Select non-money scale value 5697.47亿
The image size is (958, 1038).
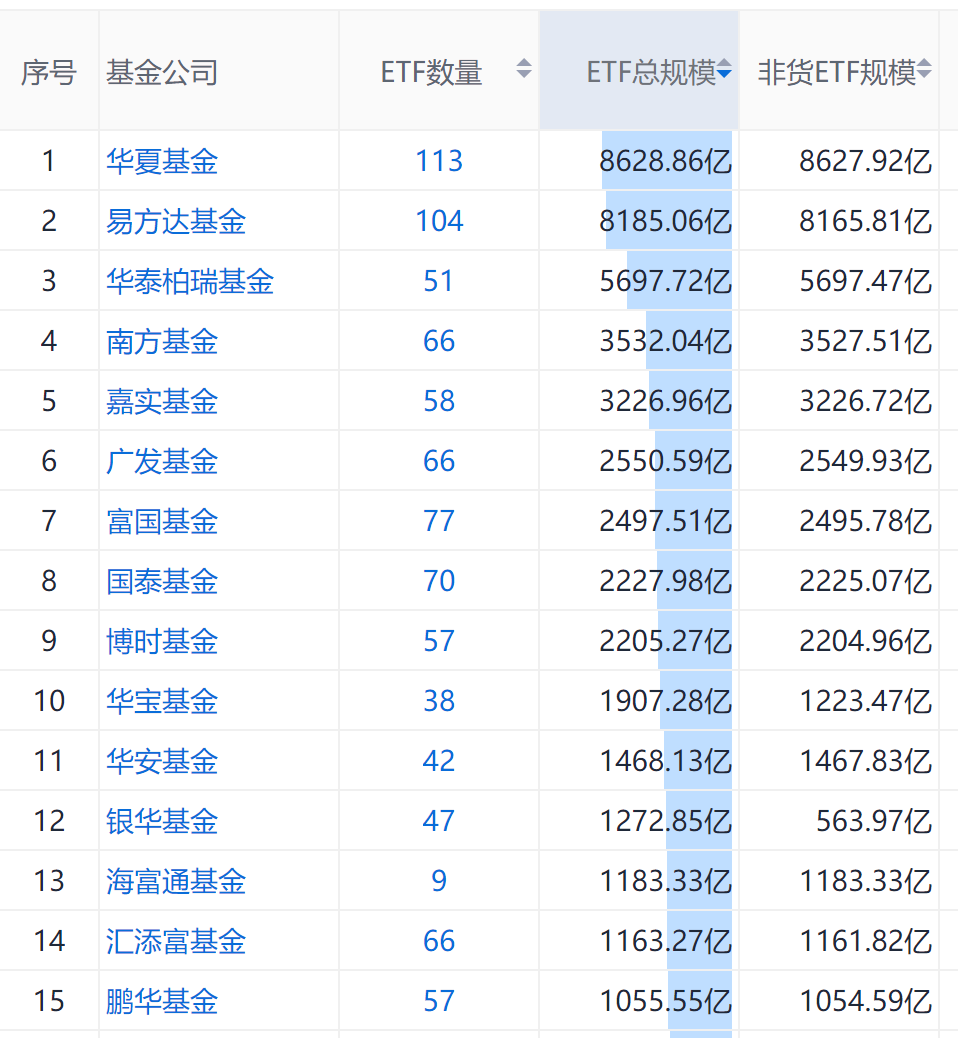pyautogui.click(x=866, y=281)
